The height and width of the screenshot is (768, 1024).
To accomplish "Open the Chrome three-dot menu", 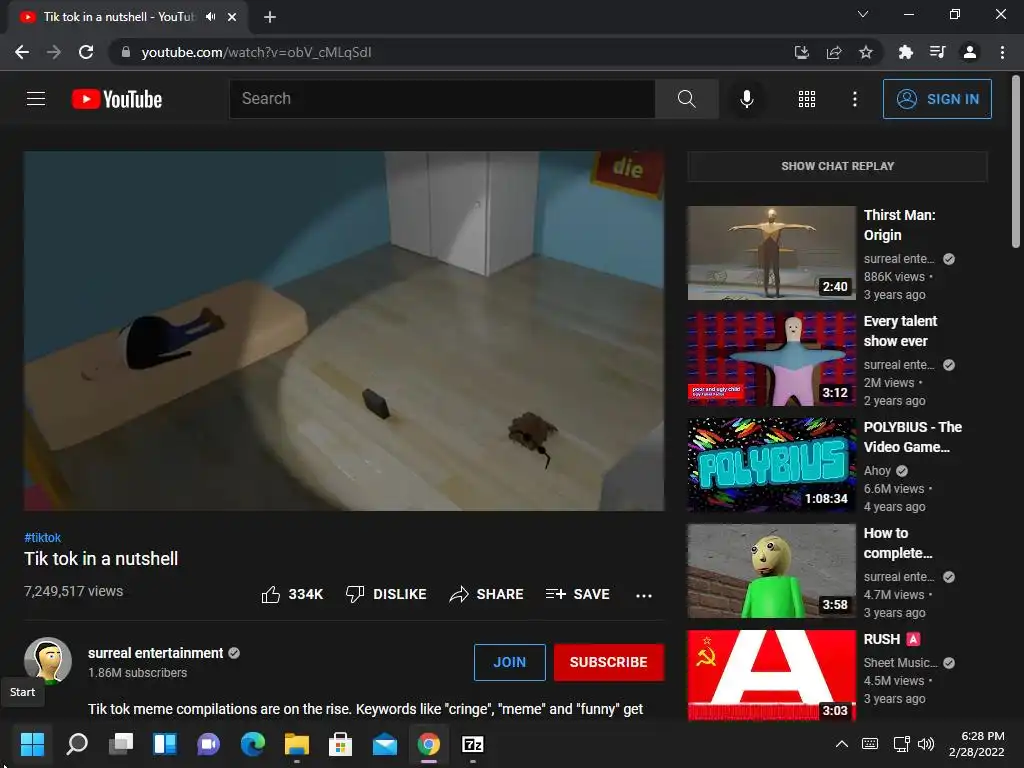I will tap(1002, 52).
